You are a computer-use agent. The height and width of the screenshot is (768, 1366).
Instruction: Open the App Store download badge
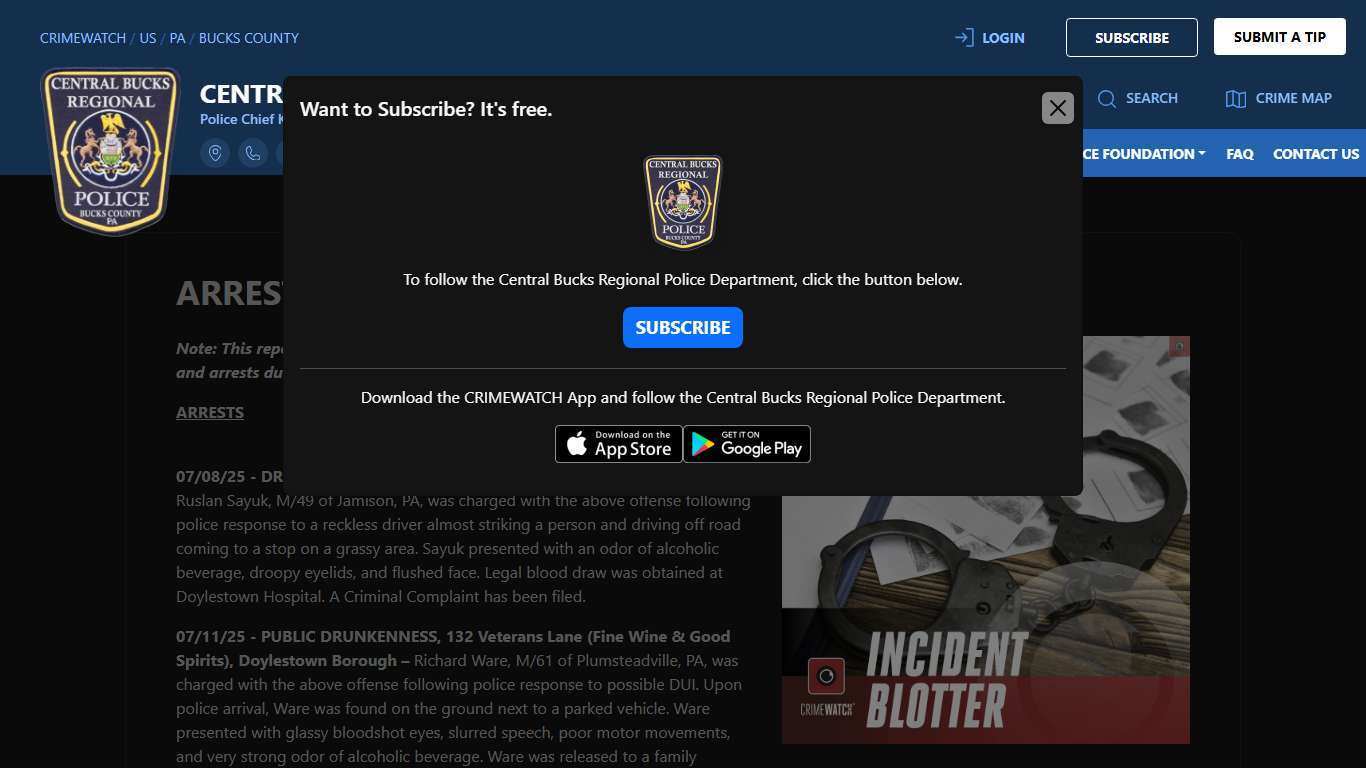(618, 444)
